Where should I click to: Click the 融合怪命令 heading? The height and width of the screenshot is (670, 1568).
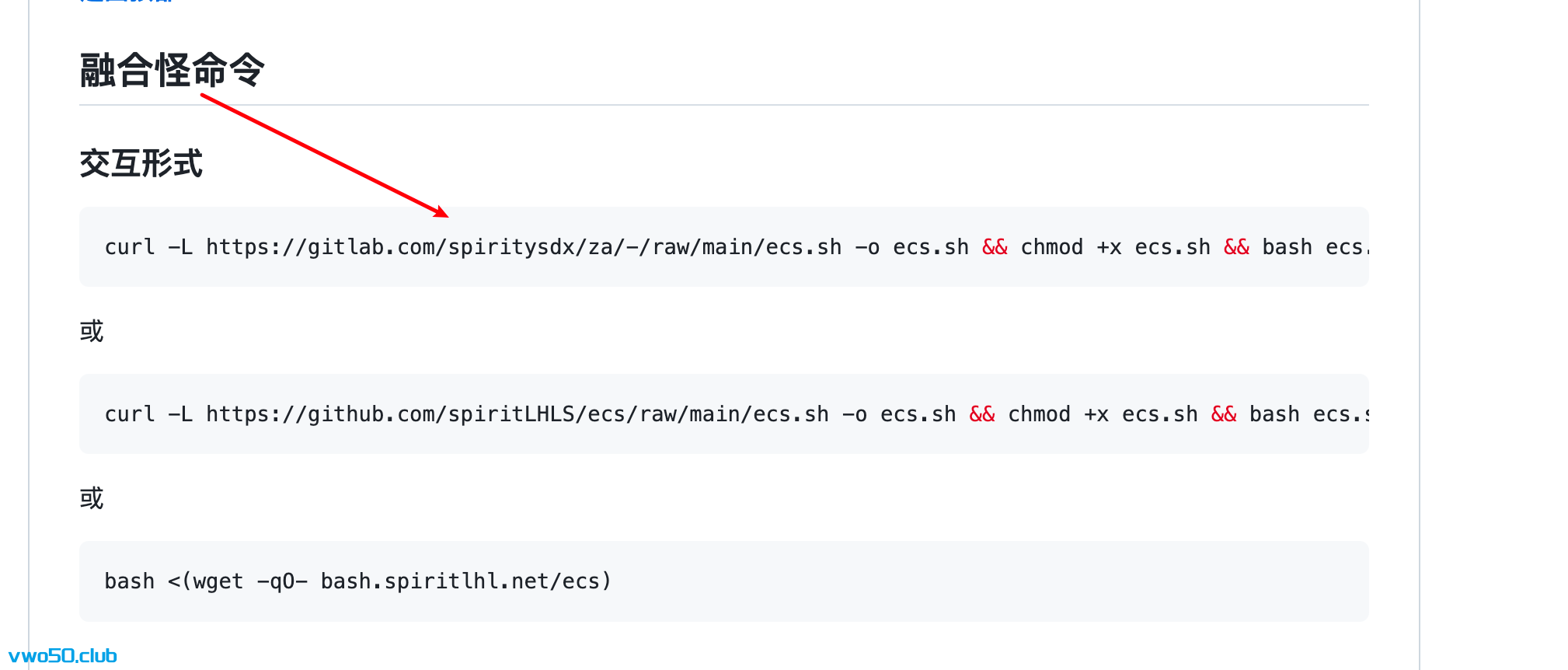tap(172, 70)
